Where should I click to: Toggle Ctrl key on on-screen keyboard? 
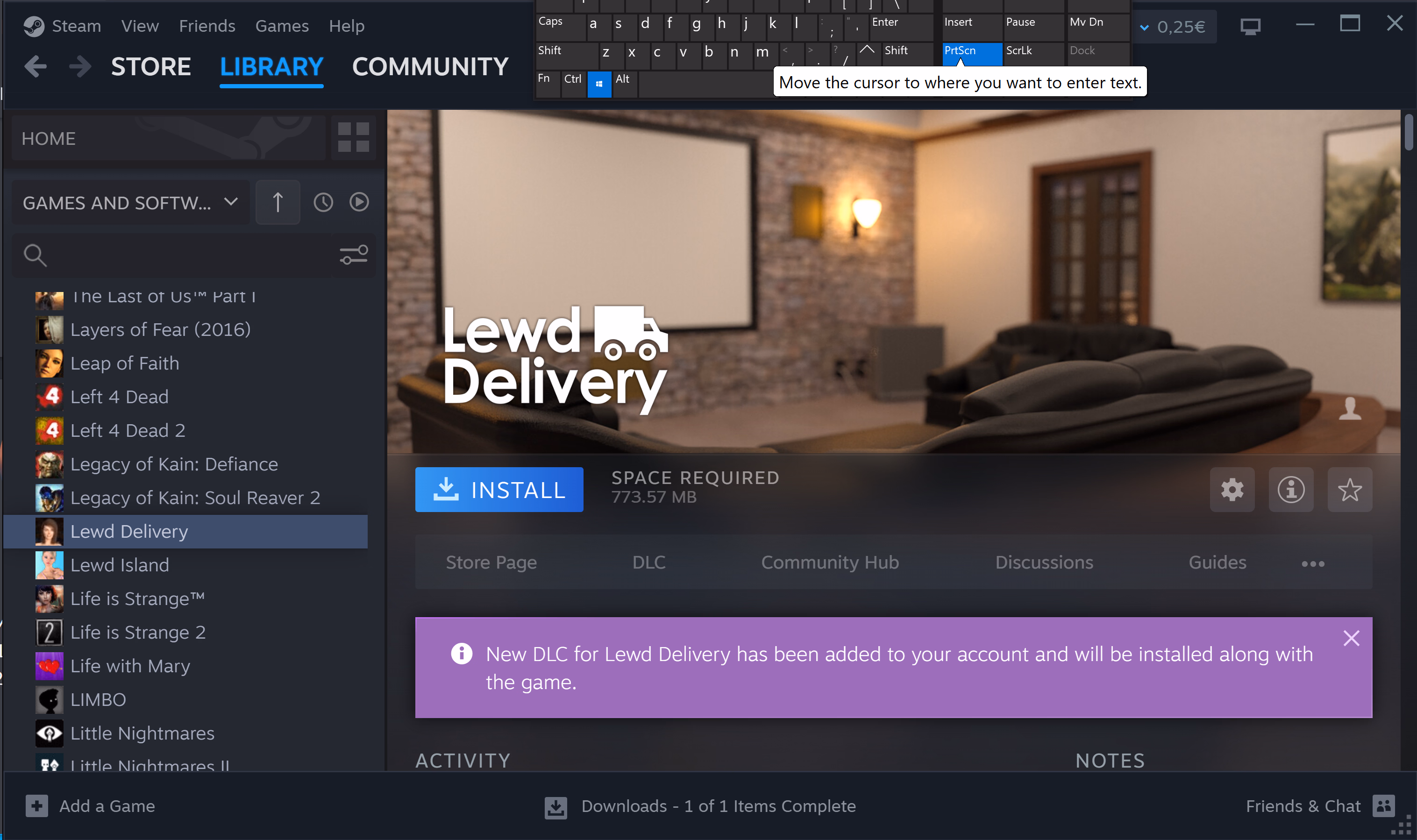click(573, 85)
